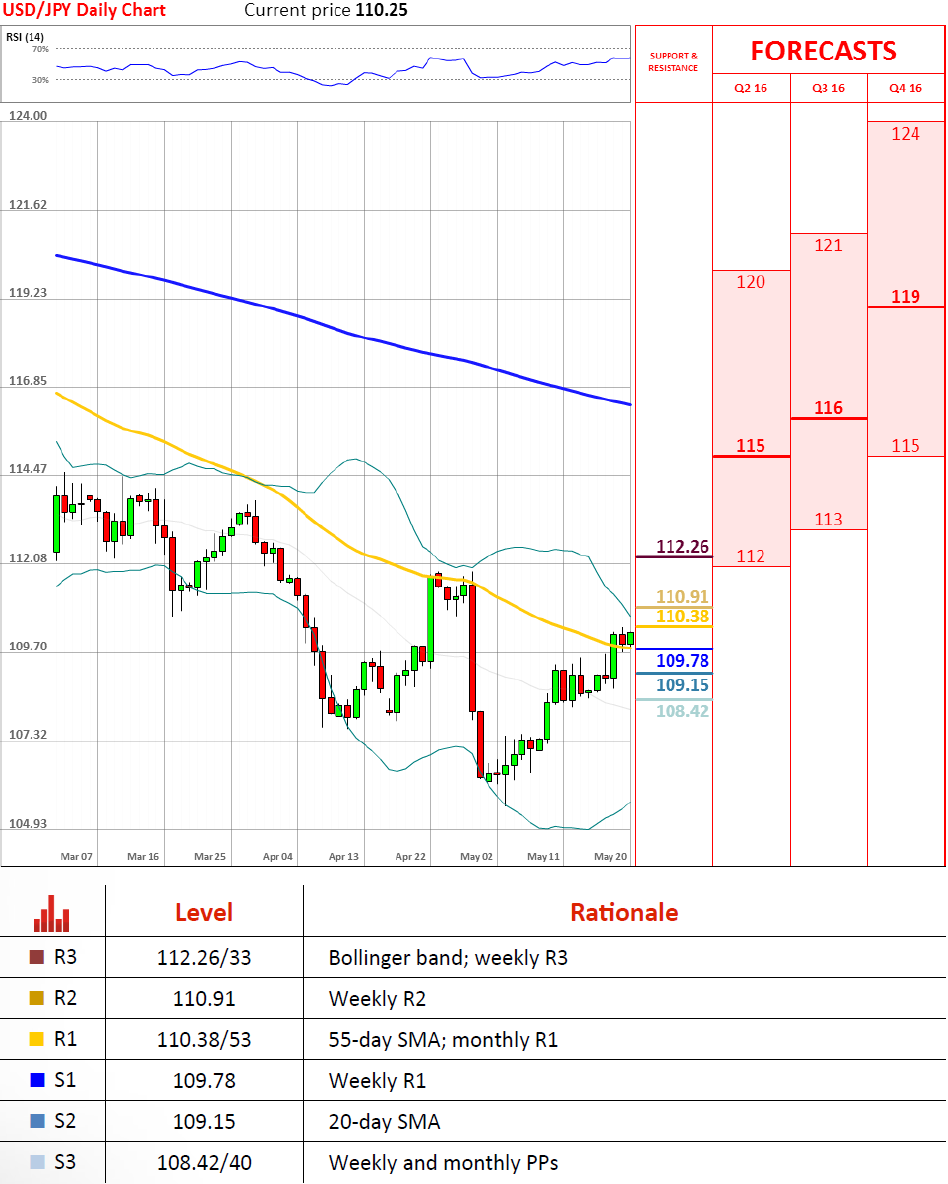Click the 'May 20' date axis label
This screenshot has width=948, height=1184.
(610, 856)
